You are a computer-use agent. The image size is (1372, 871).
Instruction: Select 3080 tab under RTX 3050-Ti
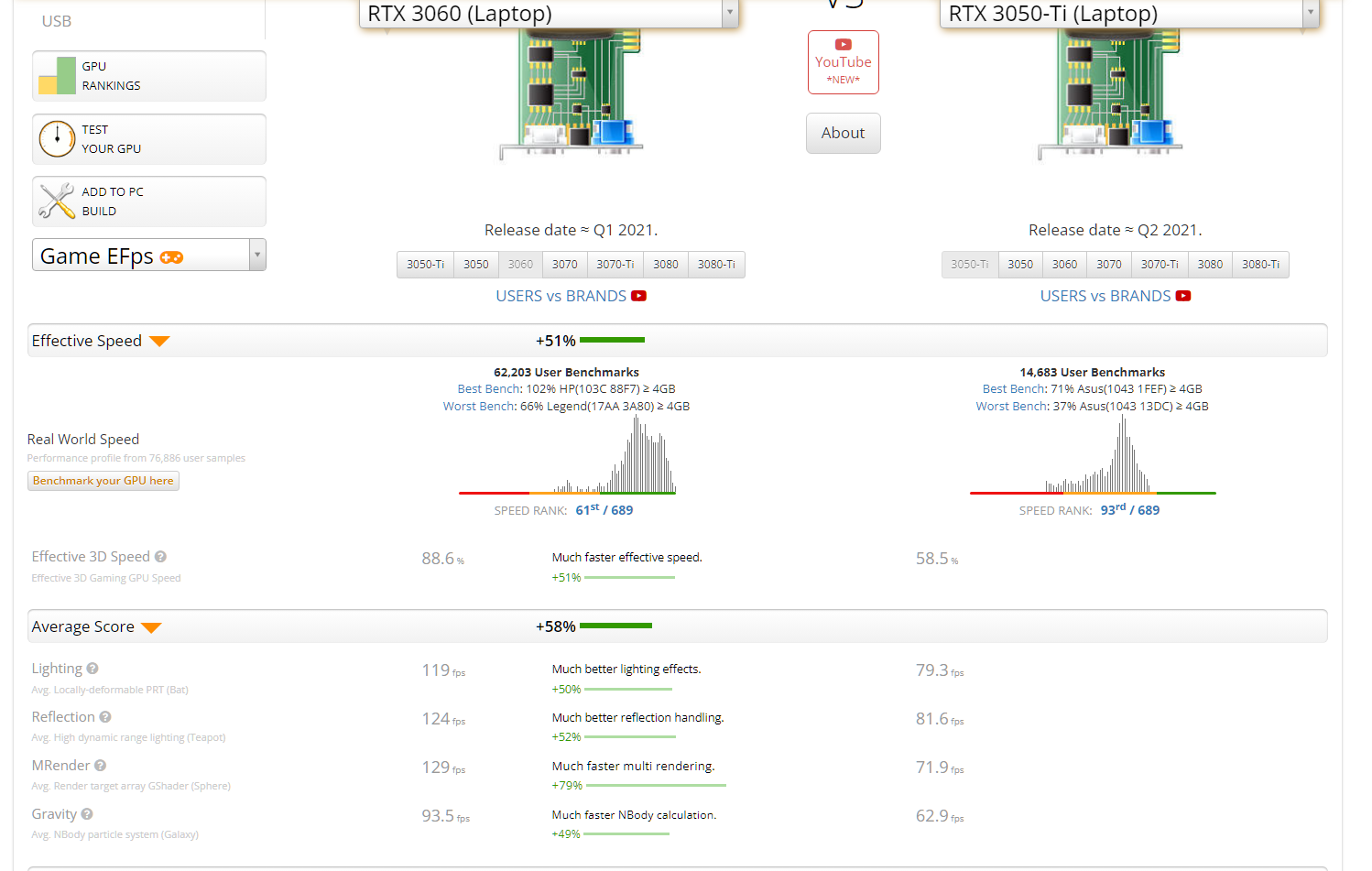1210,265
